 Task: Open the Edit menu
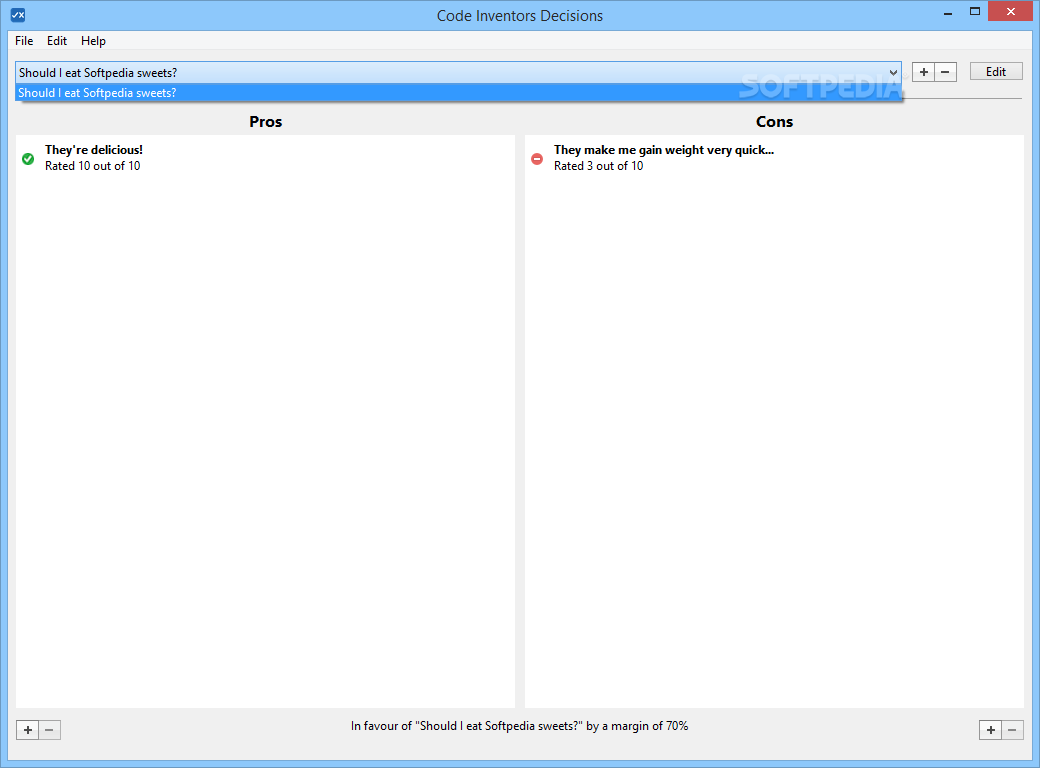tap(56, 40)
